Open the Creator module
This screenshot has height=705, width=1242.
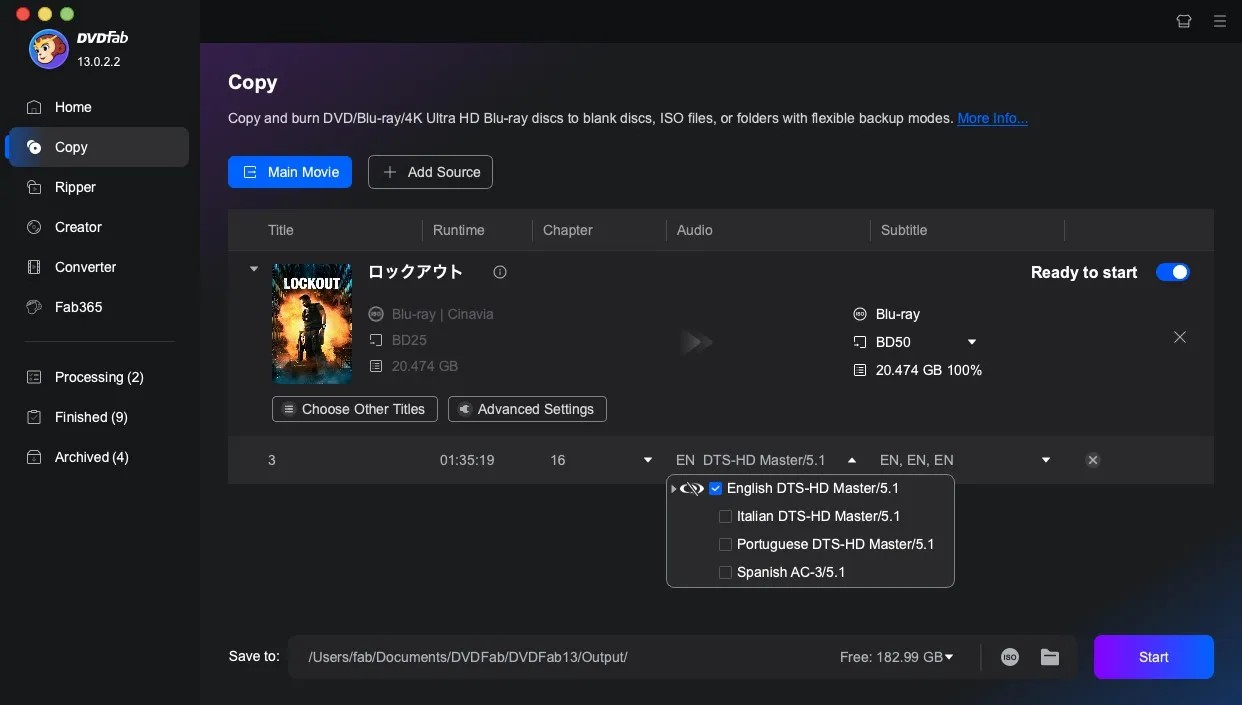76,227
